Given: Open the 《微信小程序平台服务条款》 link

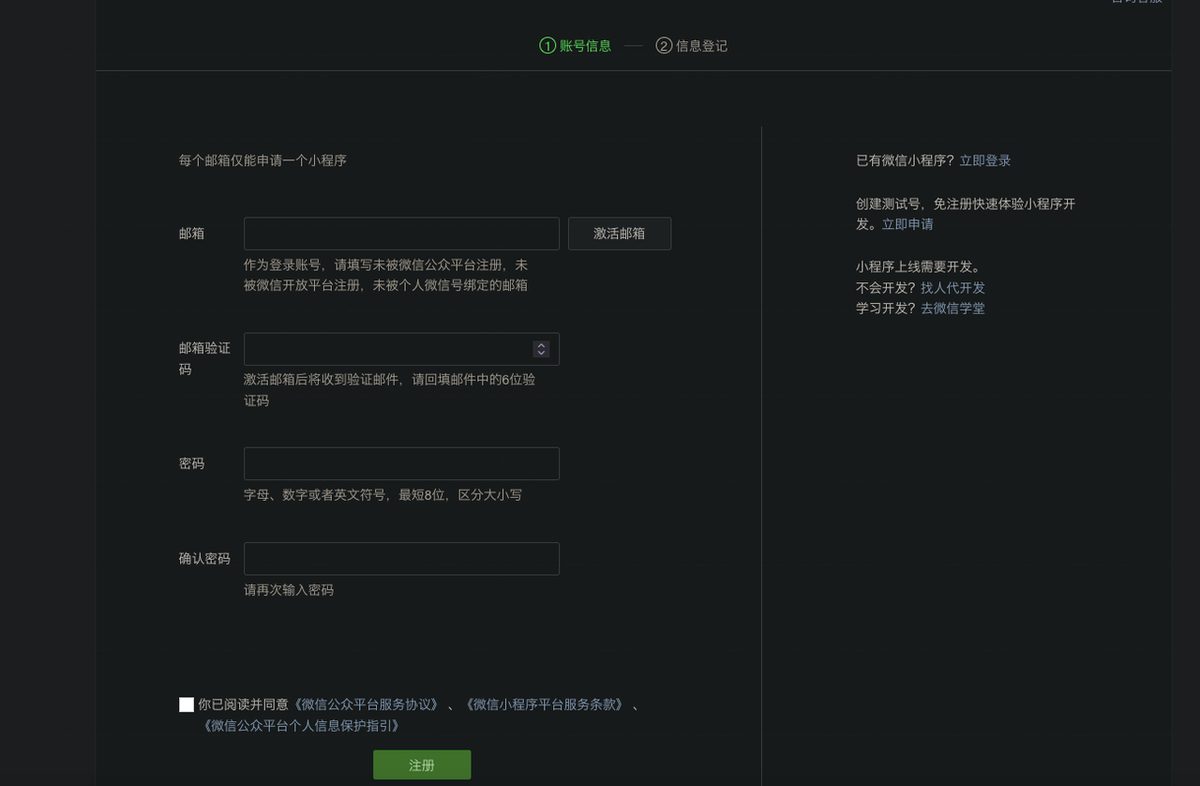Looking at the screenshot, I should pos(545,704).
